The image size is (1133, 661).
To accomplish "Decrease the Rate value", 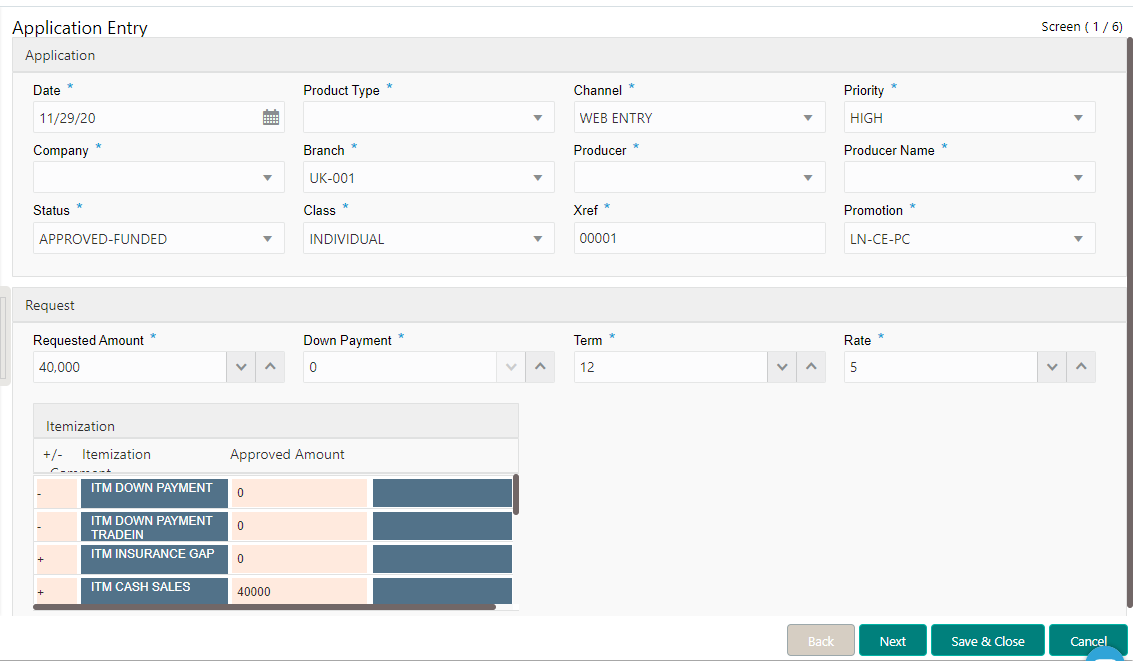I will [1052, 367].
